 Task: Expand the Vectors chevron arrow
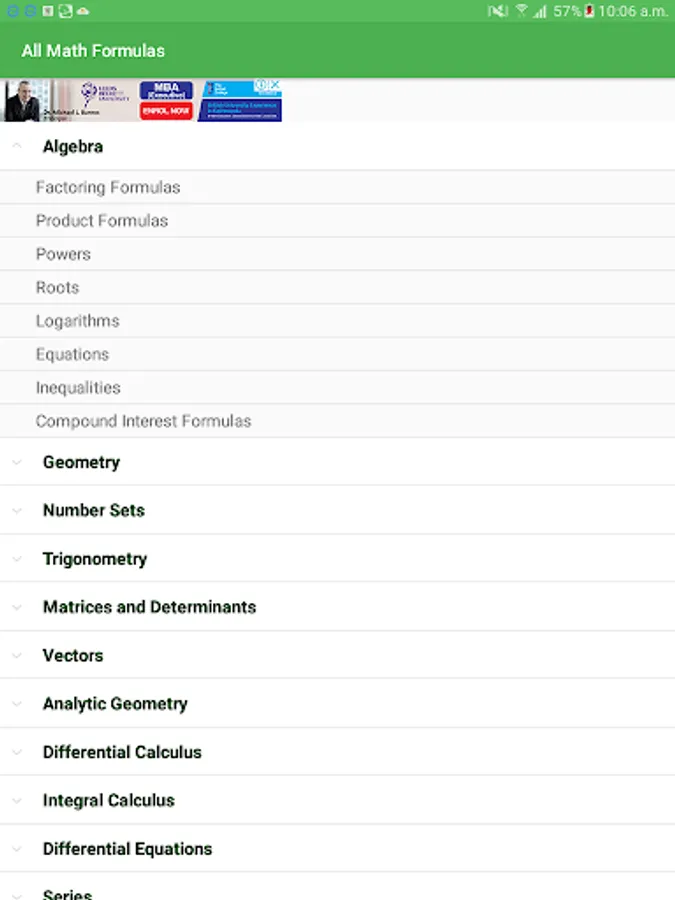pos(16,656)
